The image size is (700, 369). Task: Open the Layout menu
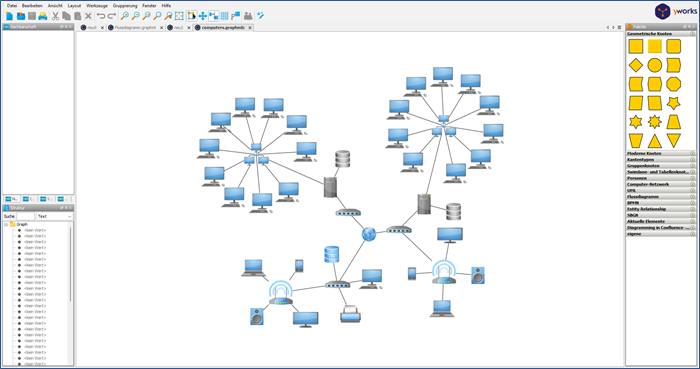click(x=74, y=5)
